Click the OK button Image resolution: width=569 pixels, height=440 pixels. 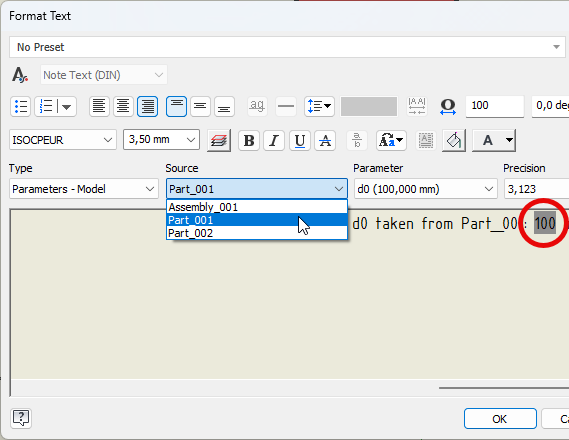pos(500,419)
